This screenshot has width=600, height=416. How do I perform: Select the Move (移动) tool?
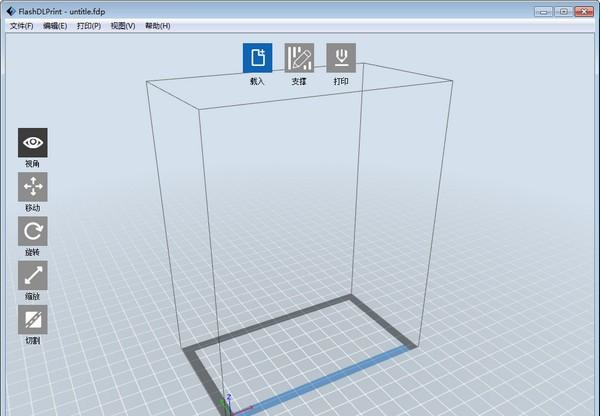pos(33,187)
